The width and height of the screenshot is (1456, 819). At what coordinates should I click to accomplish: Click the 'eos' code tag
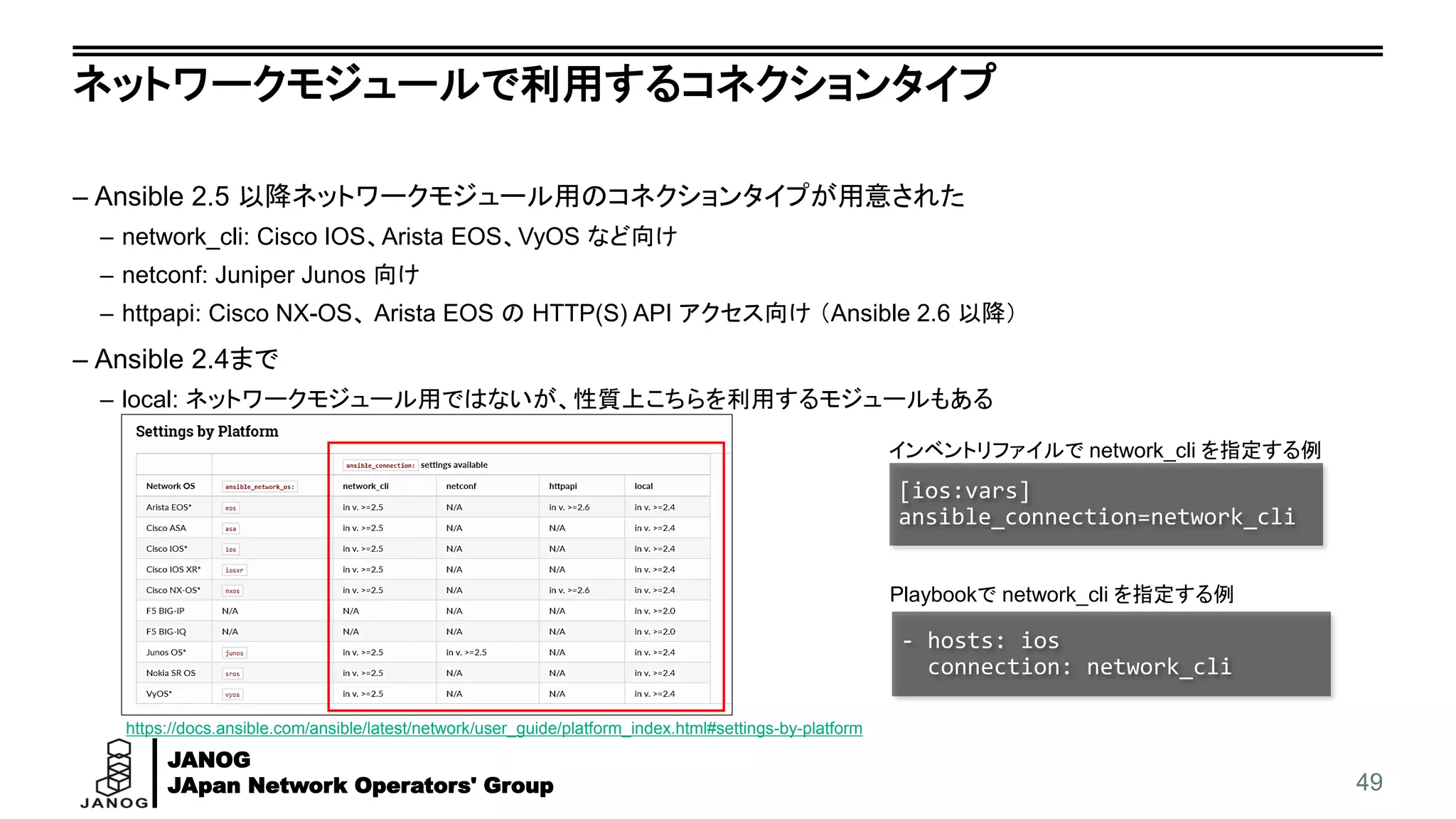(x=230, y=508)
